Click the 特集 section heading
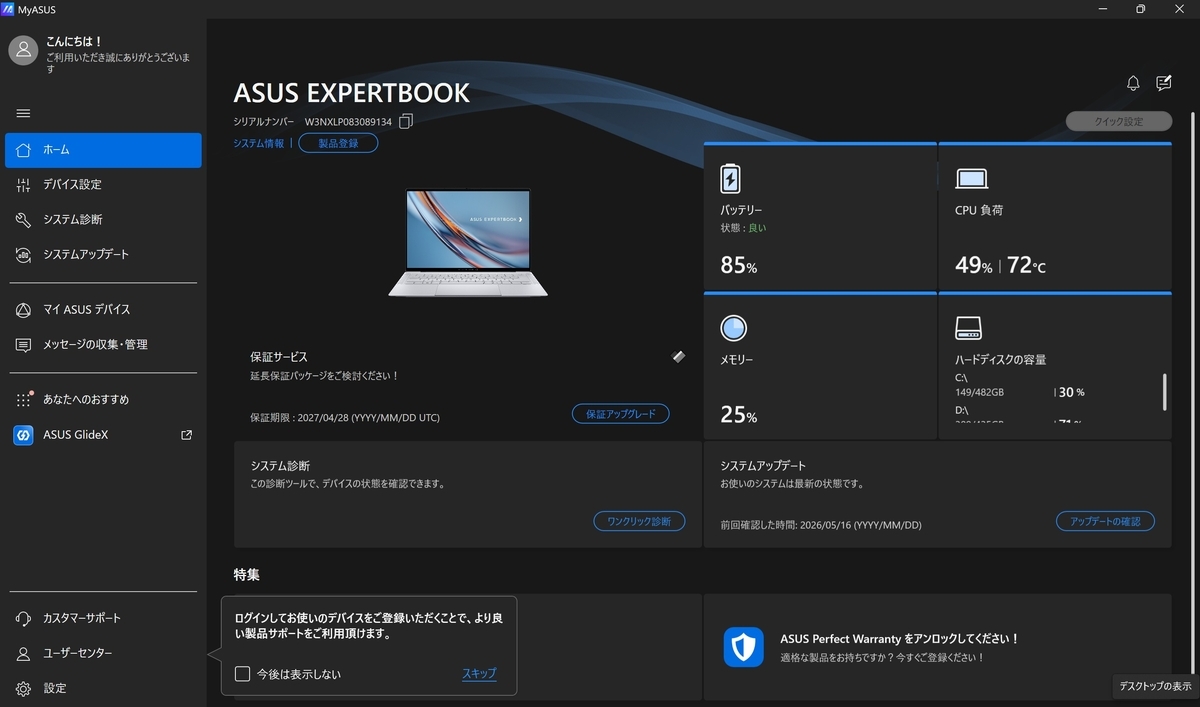 click(x=247, y=575)
